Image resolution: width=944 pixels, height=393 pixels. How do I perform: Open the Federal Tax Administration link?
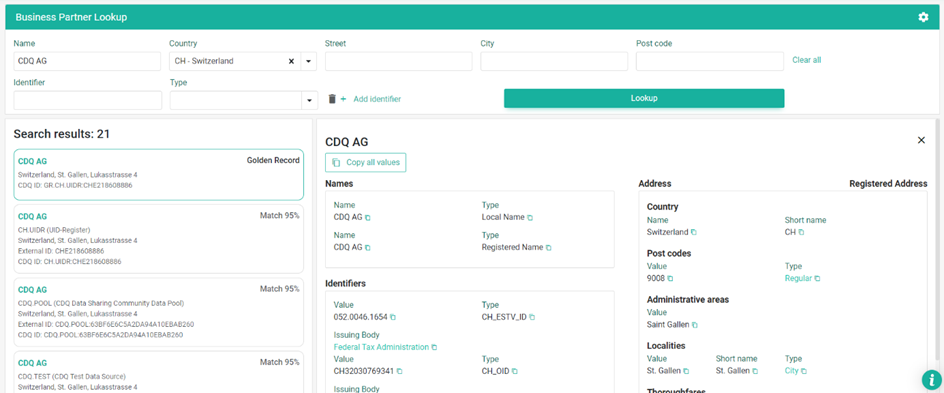(381, 347)
